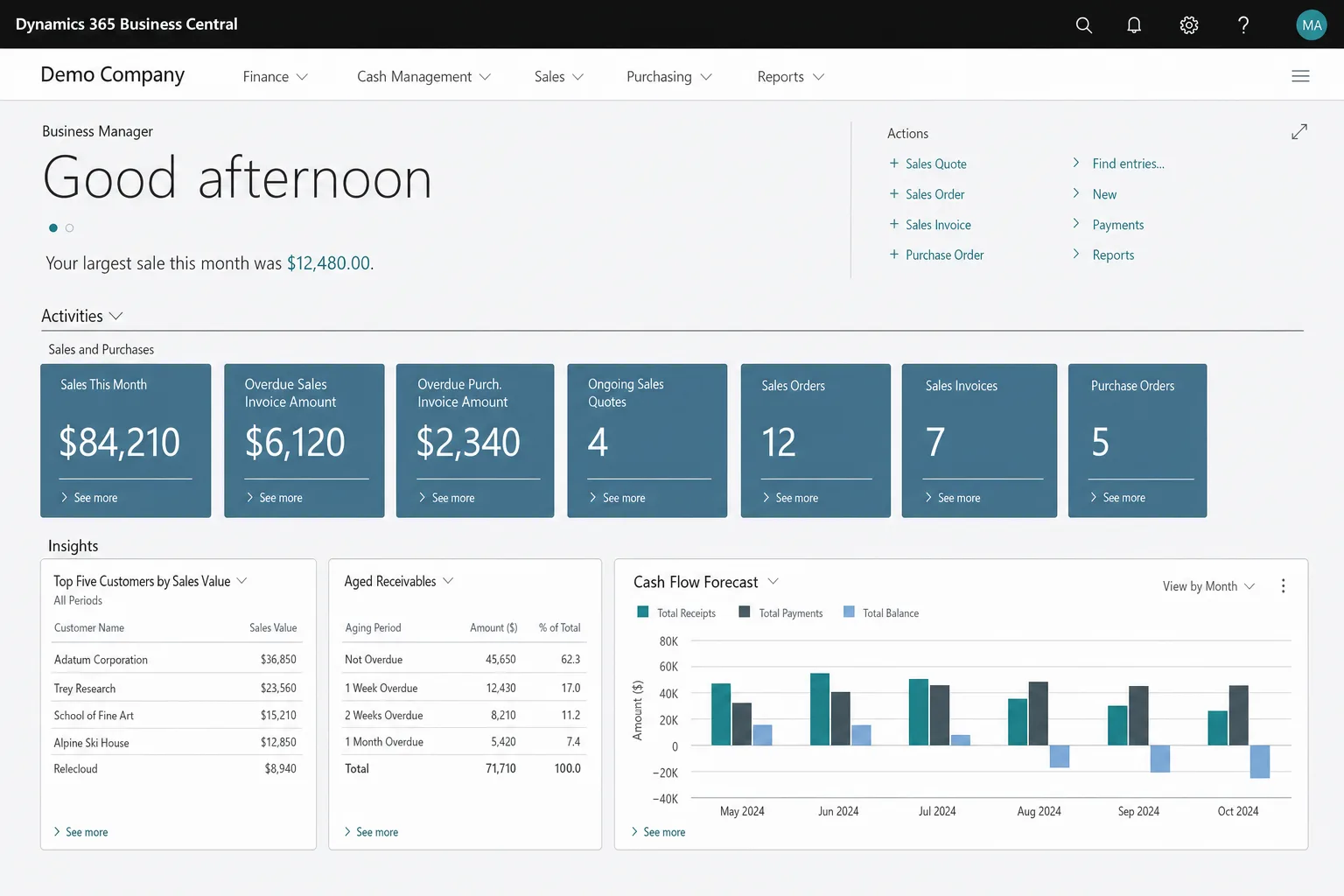The height and width of the screenshot is (896, 1344).
Task: Click the plus icon beside Sales Invoice
Action: click(894, 224)
